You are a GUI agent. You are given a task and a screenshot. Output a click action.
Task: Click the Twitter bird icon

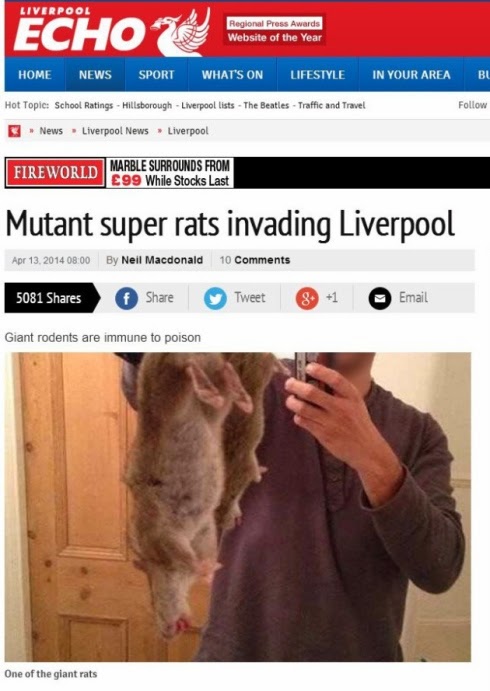(x=215, y=298)
